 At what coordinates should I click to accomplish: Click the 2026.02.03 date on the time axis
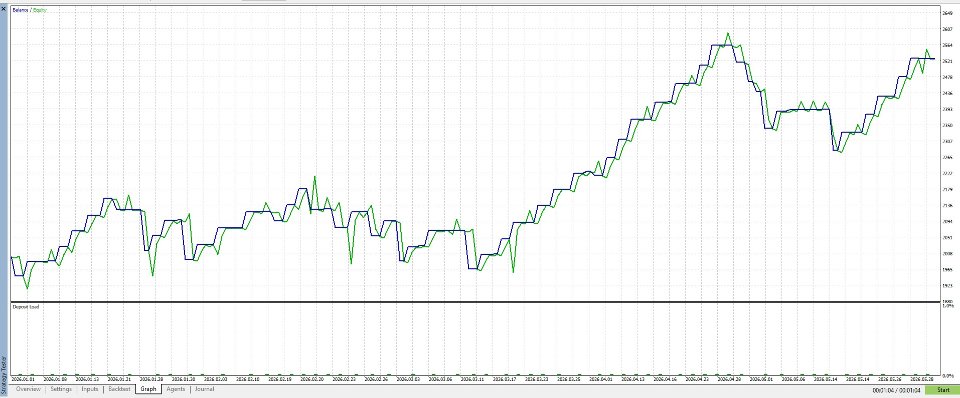(216, 380)
